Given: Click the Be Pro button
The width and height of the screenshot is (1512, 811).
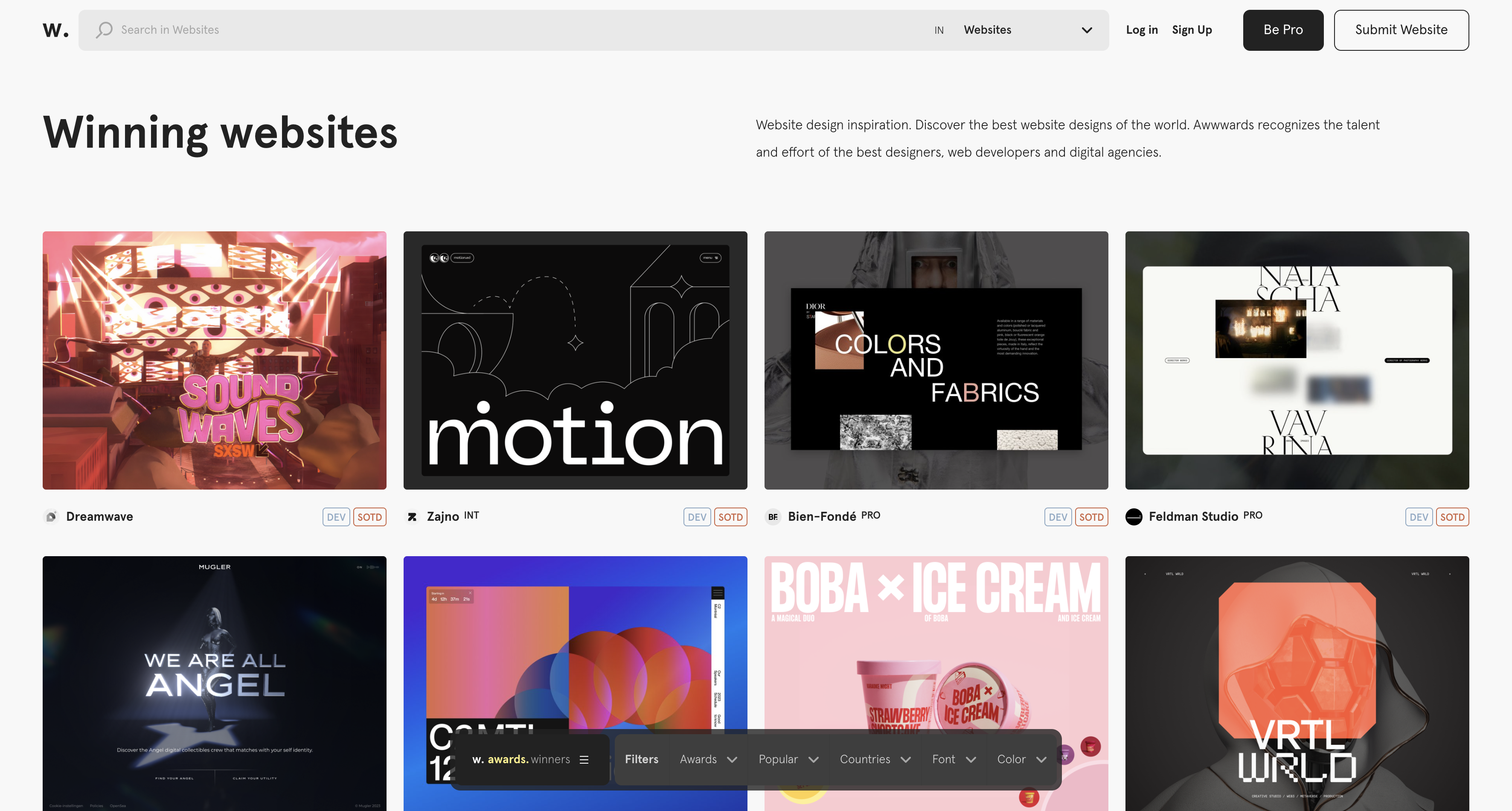Looking at the screenshot, I should point(1283,30).
